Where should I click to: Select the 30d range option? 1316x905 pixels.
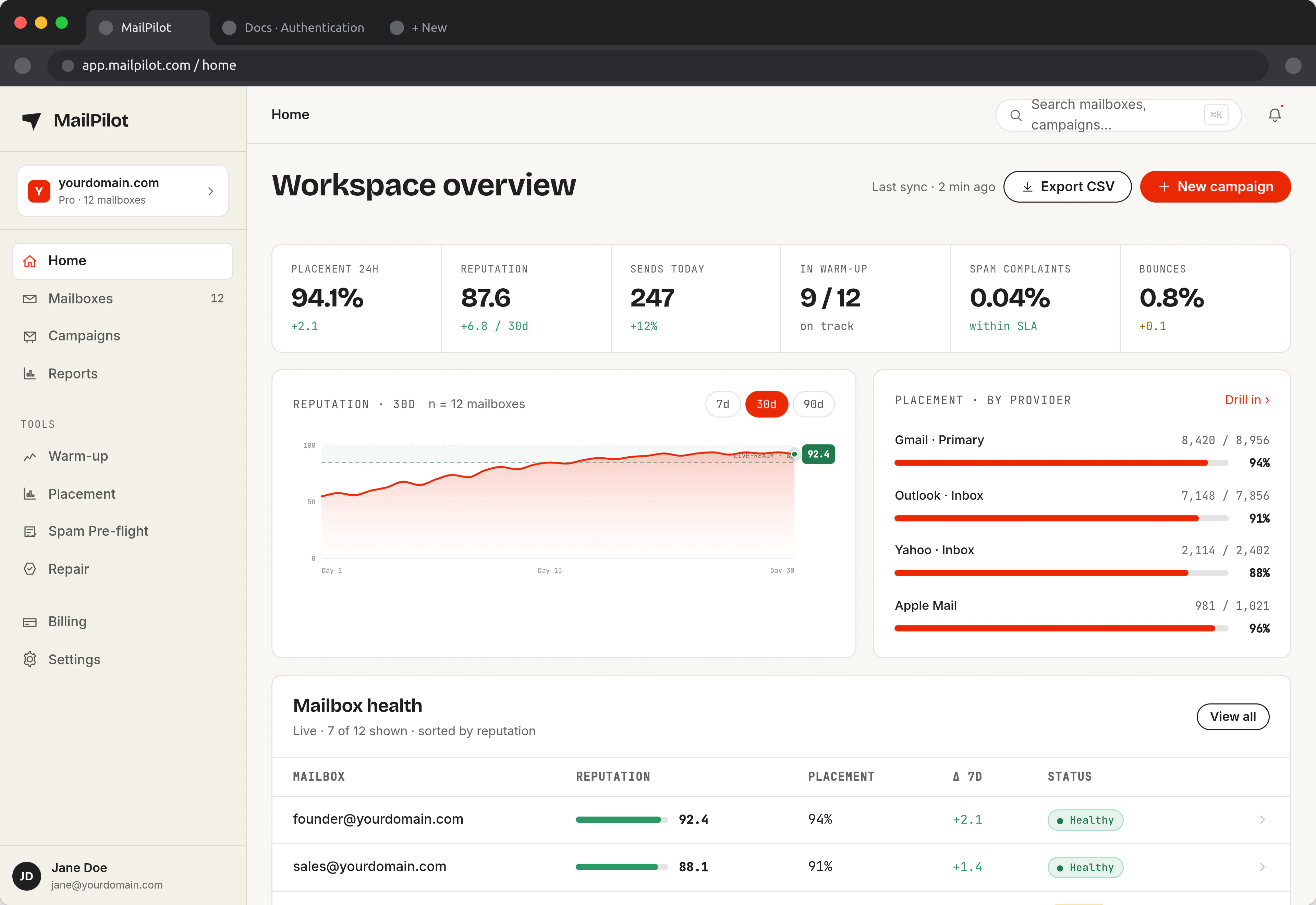pyautogui.click(x=766, y=404)
